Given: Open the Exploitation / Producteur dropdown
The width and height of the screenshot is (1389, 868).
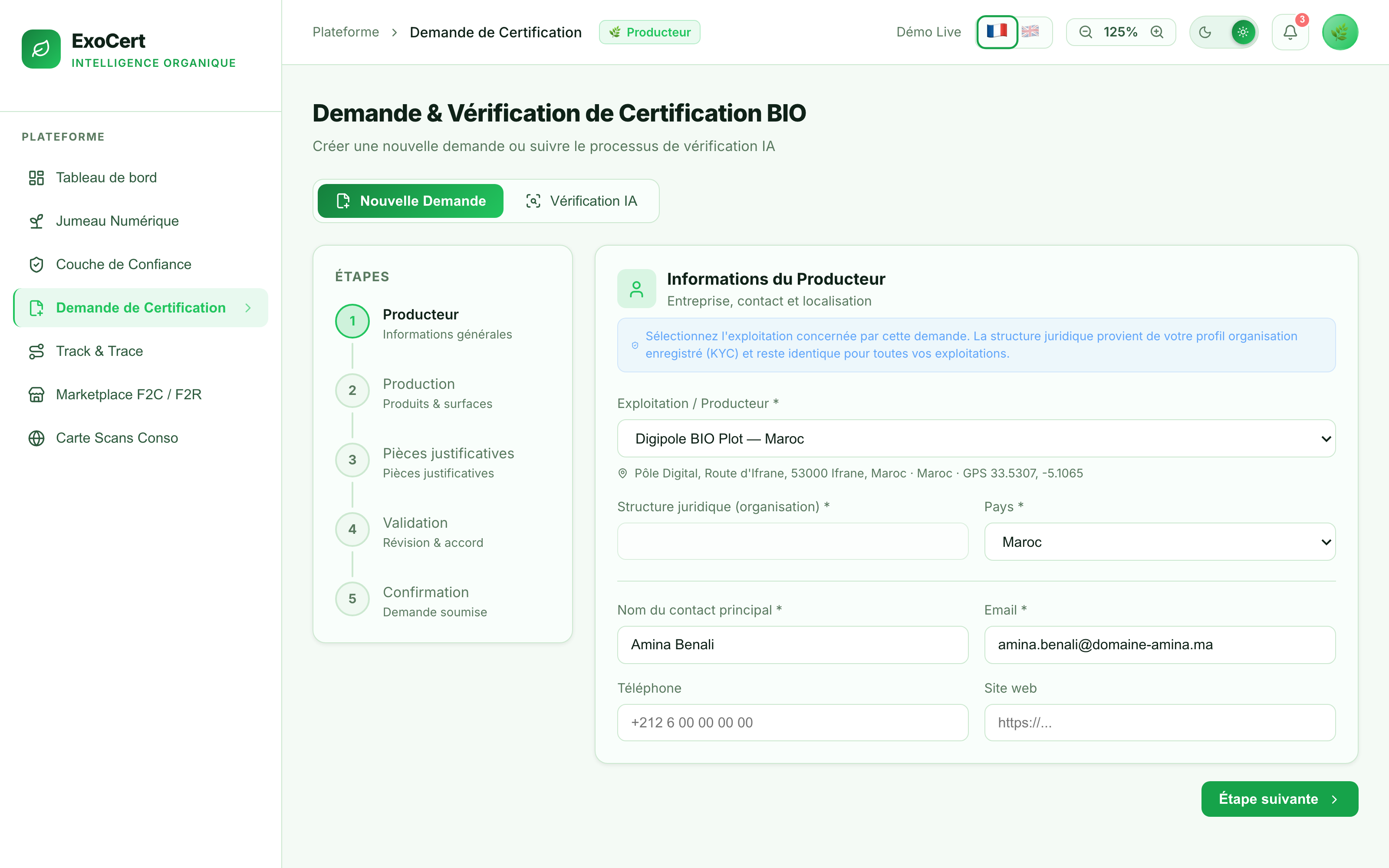Looking at the screenshot, I should click(976, 439).
